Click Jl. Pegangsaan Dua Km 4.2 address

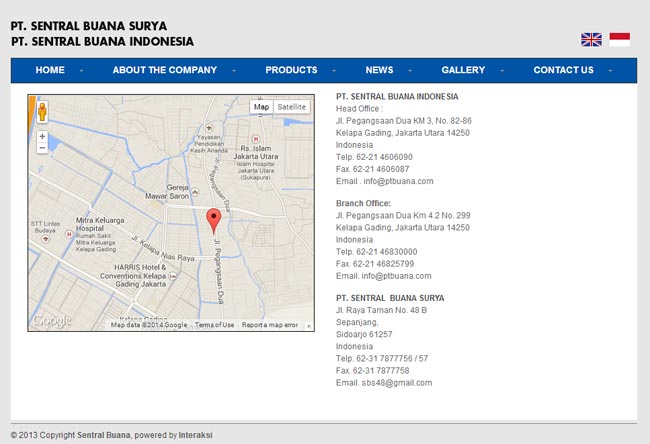pyautogui.click(x=403, y=216)
